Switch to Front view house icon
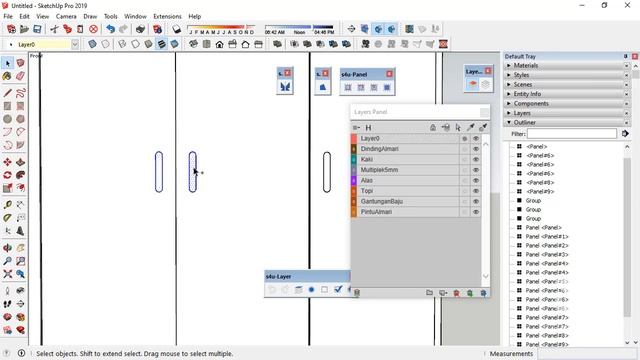The width and height of the screenshot is (640, 360). coord(219,44)
